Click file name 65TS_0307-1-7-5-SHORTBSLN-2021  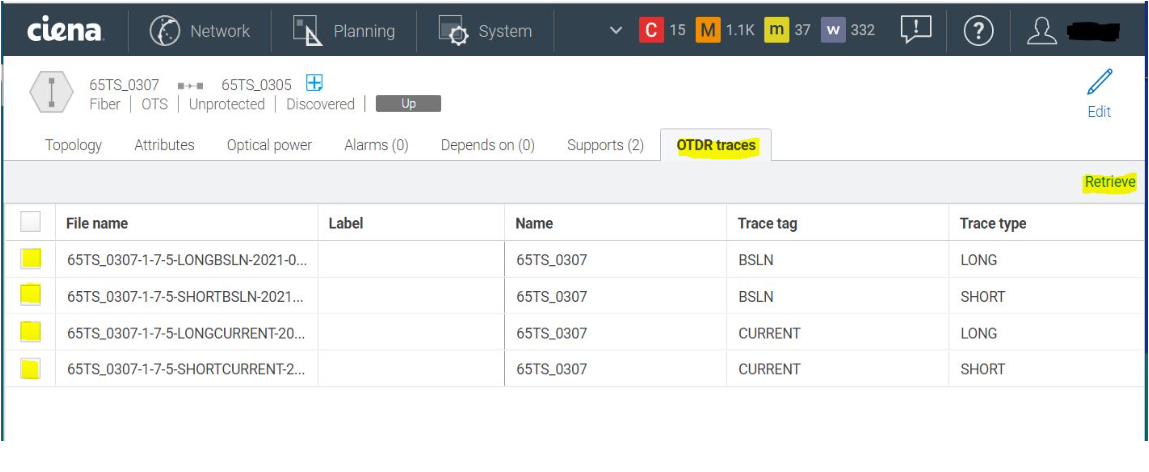point(185,296)
